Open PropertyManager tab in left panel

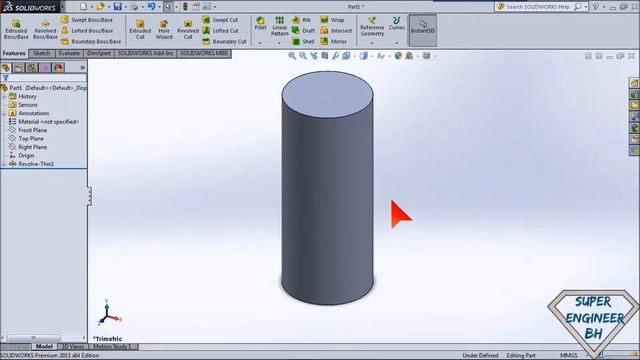tap(19, 68)
